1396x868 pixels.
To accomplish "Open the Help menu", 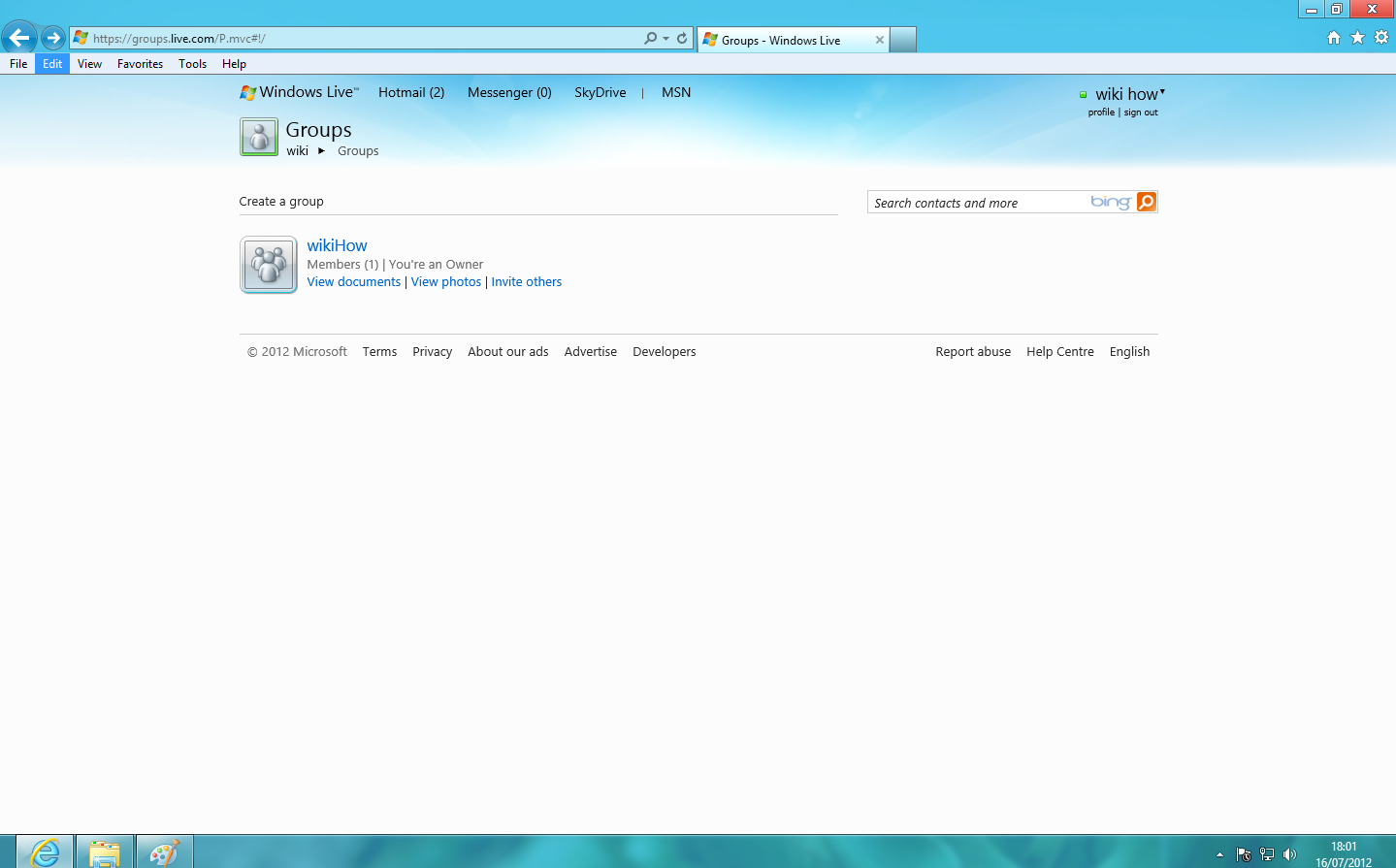I will [234, 64].
